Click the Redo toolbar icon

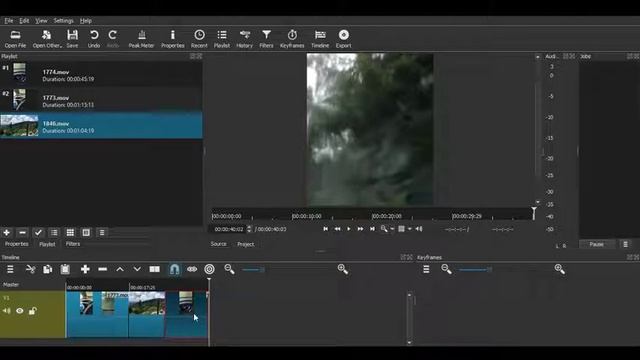(x=113, y=39)
